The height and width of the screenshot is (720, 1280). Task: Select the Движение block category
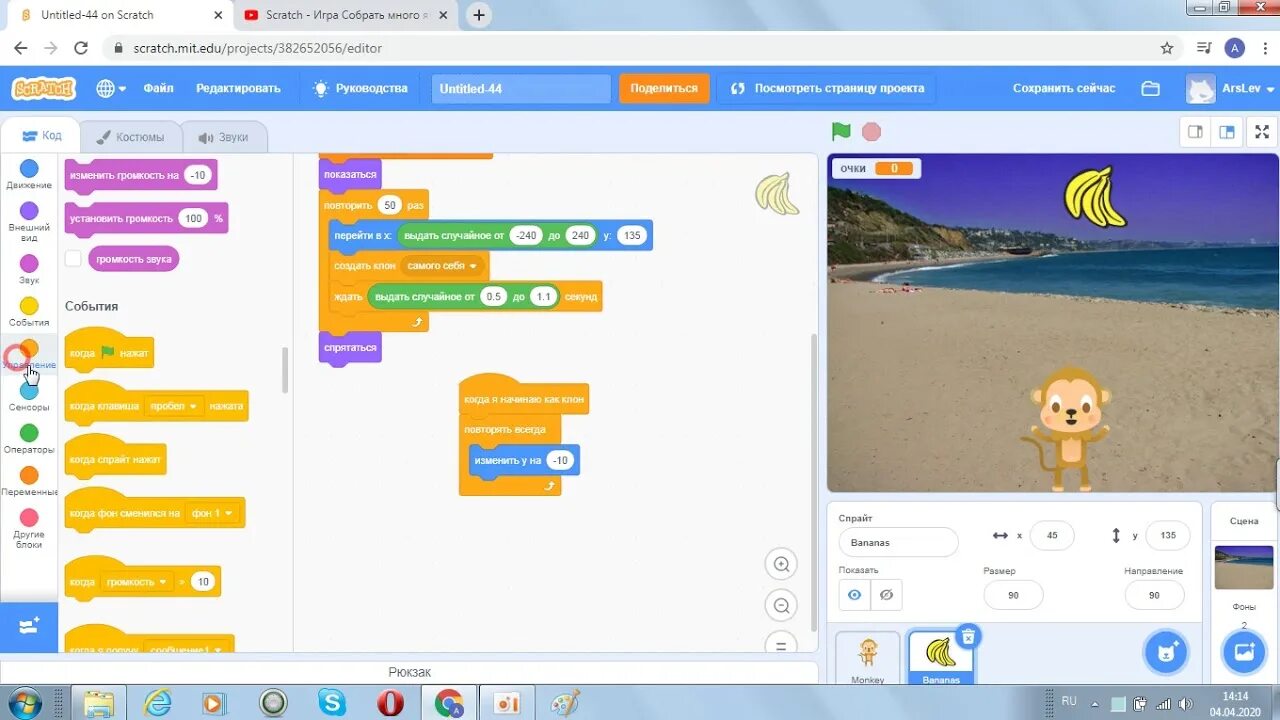click(x=29, y=170)
